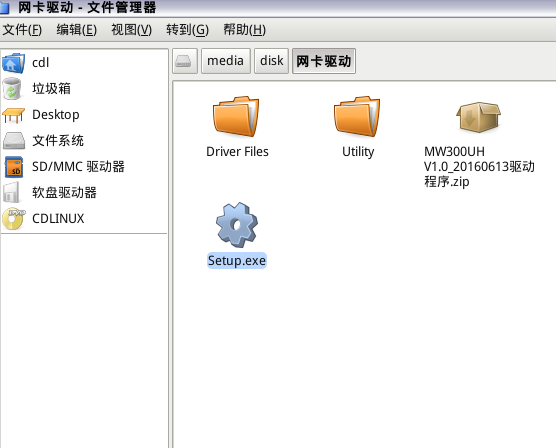
Task: Open the 文件(F) menu
Action: 22,30
